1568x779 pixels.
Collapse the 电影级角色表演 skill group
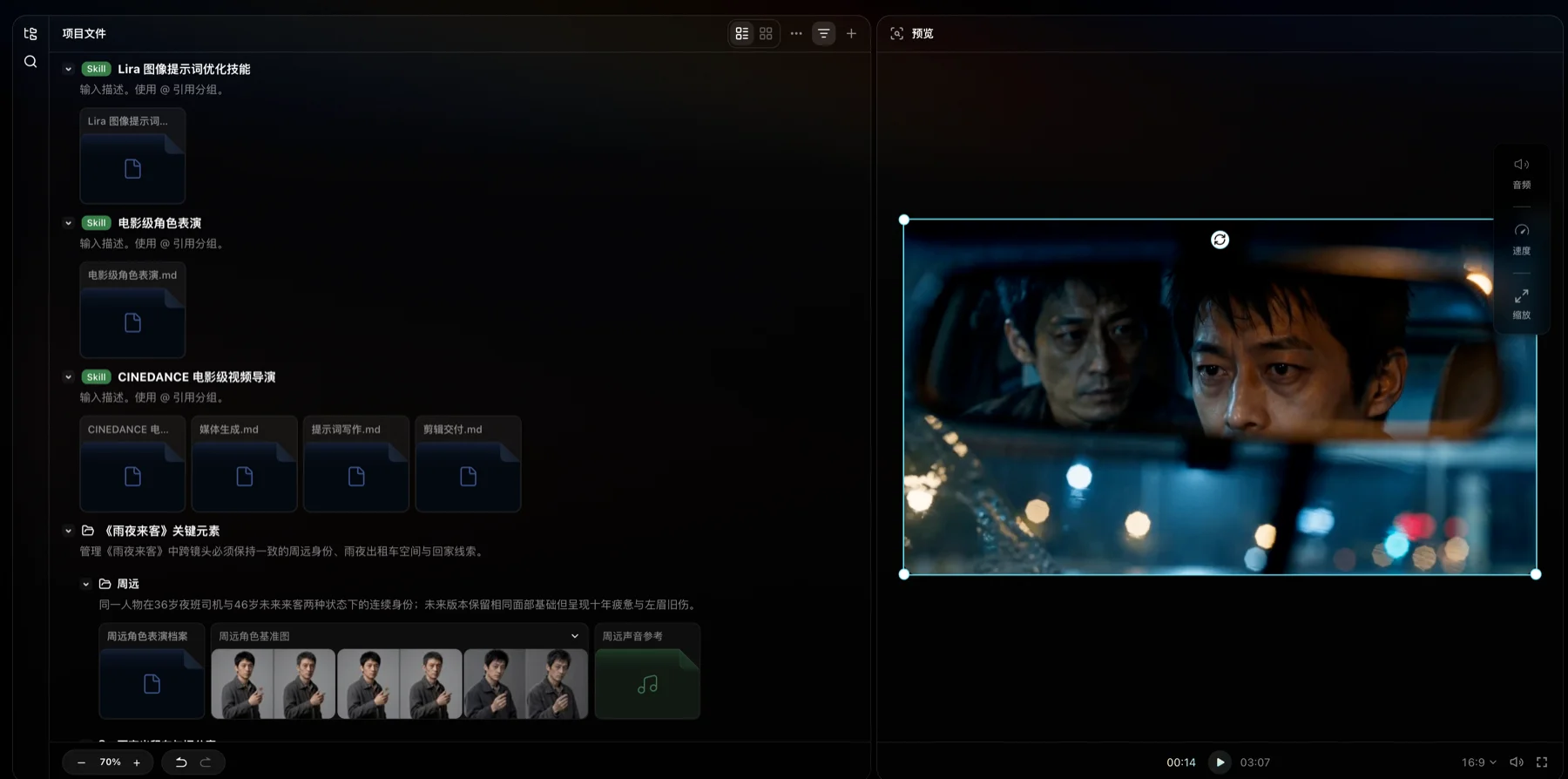(68, 224)
